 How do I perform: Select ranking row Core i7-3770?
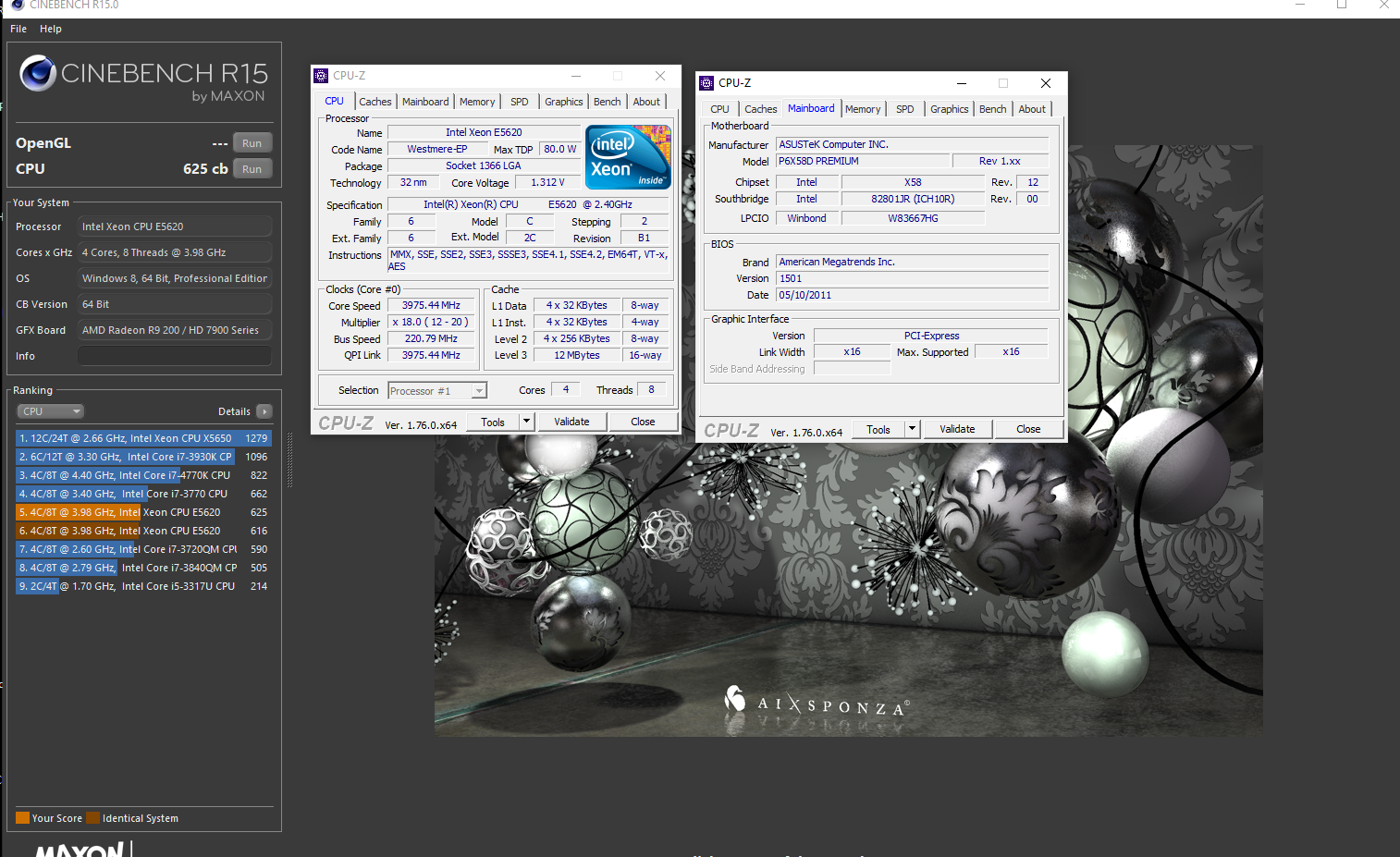tap(143, 494)
